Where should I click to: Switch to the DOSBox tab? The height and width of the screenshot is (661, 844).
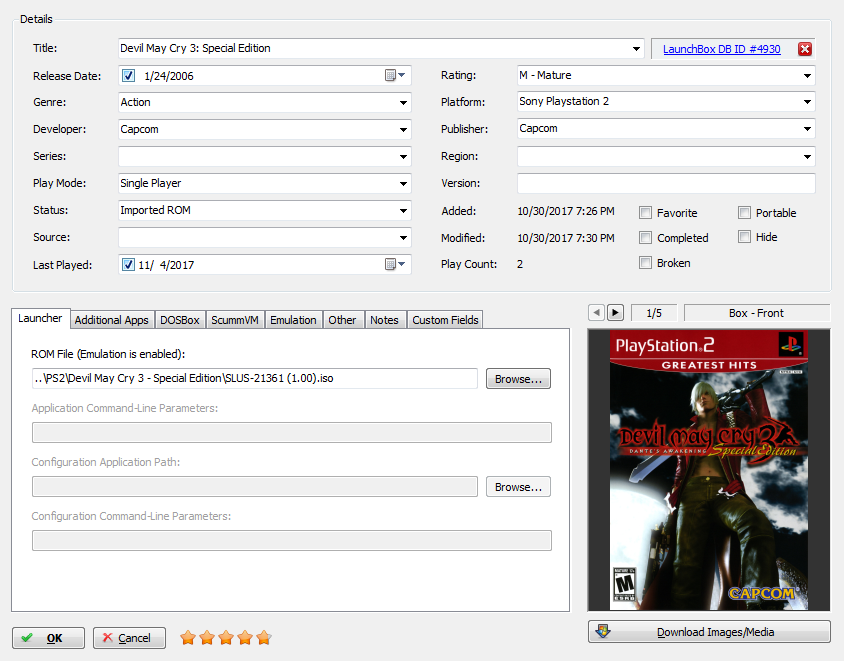(x=180, y=320)
